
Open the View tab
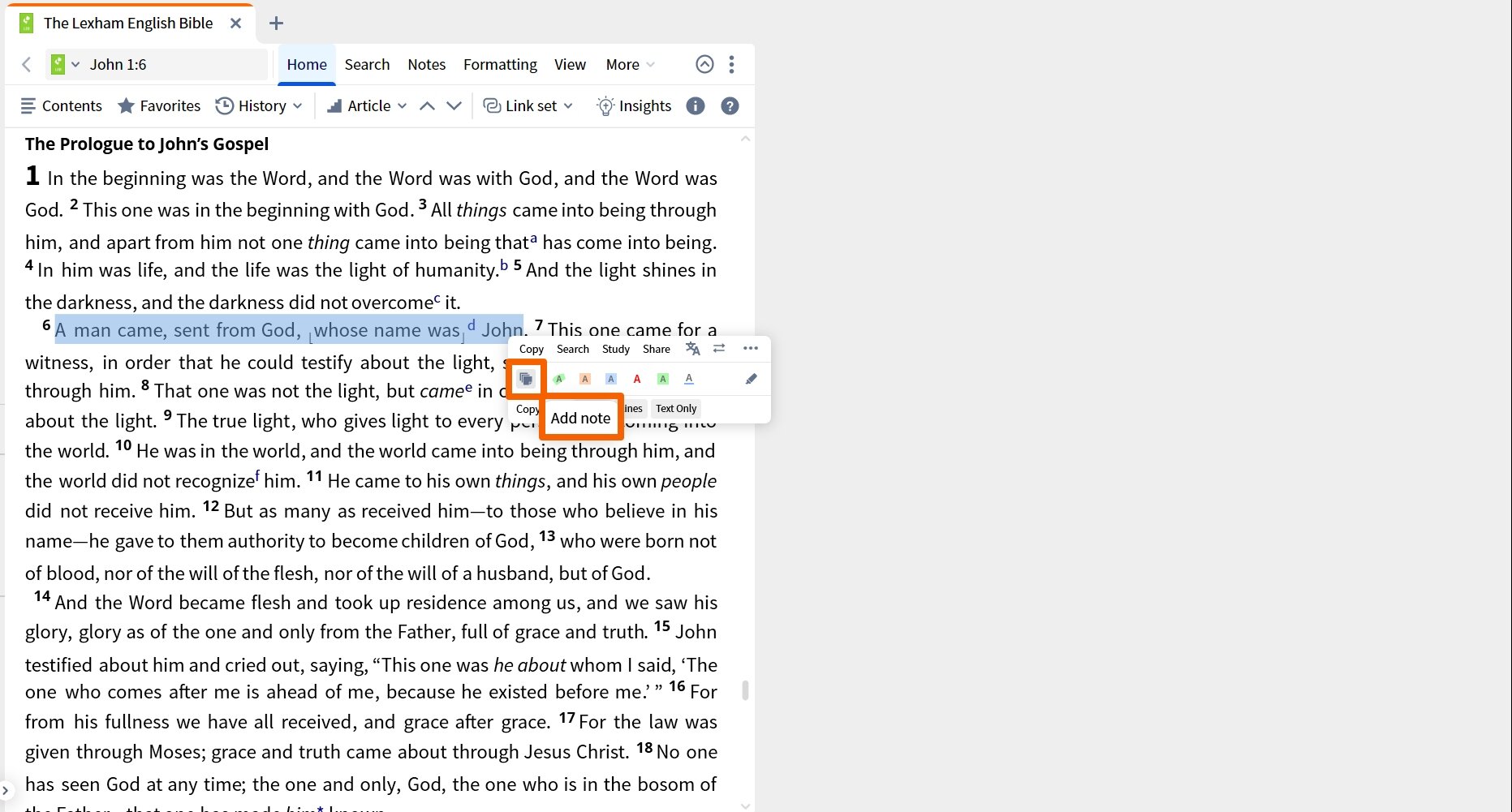(x=570, y=65)
